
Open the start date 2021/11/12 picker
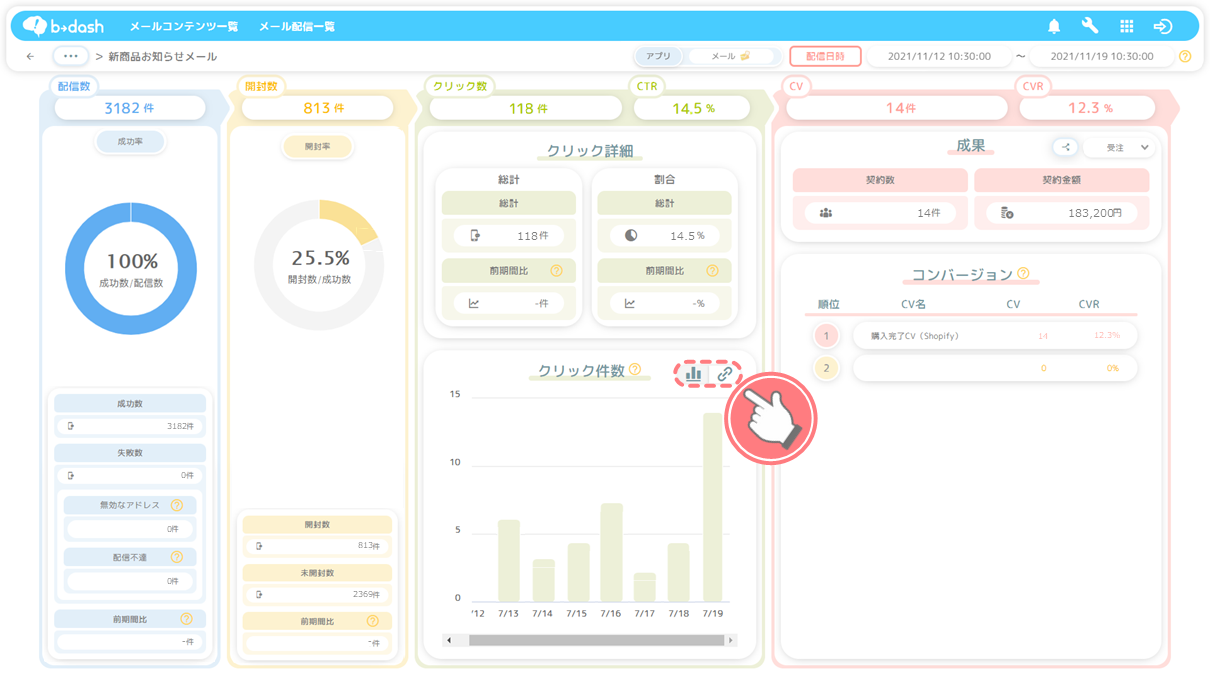coord(938,57)
